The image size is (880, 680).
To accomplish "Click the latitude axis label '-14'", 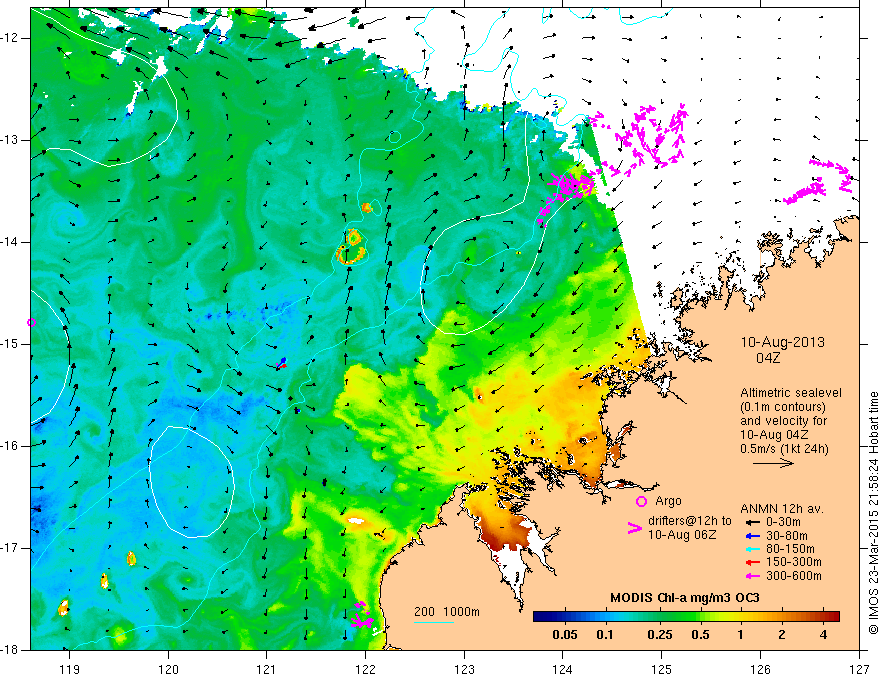I will pos(10,242).
